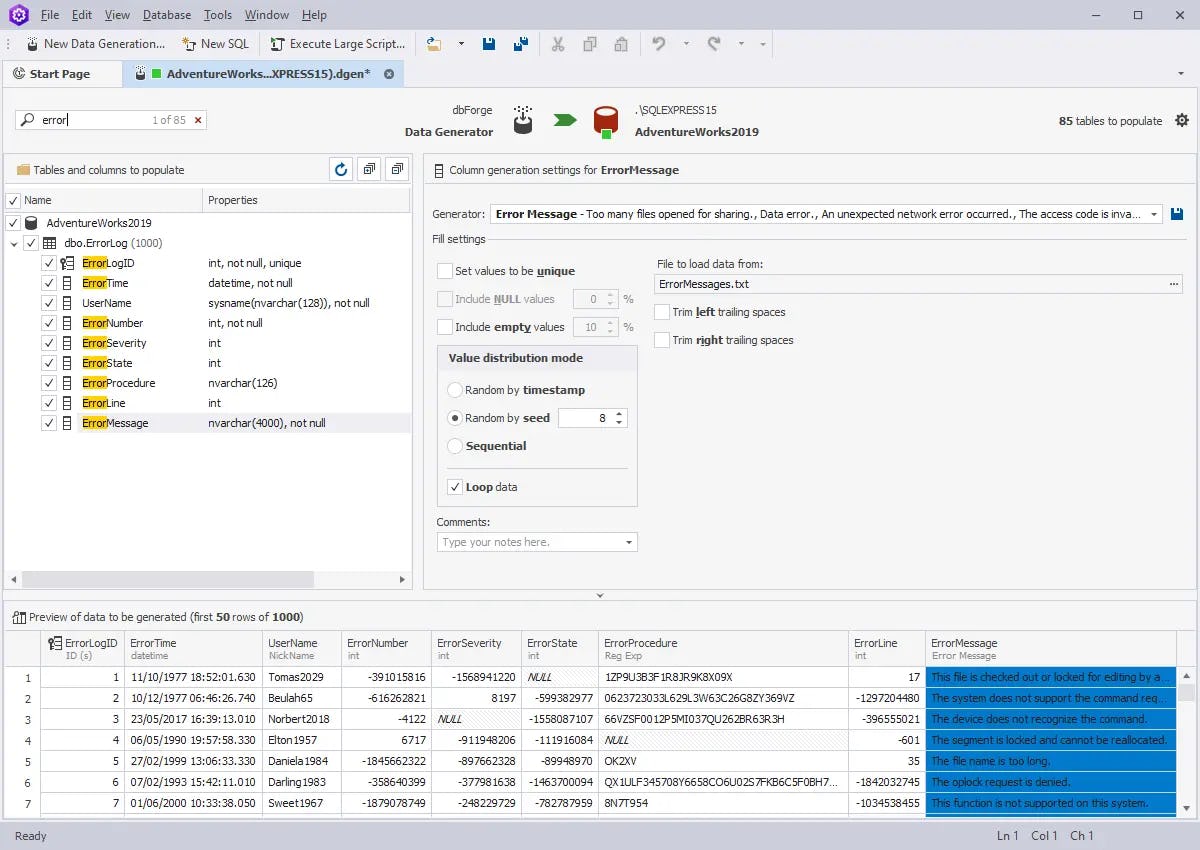Open the generation settings gear icon

click(1182, 119)
